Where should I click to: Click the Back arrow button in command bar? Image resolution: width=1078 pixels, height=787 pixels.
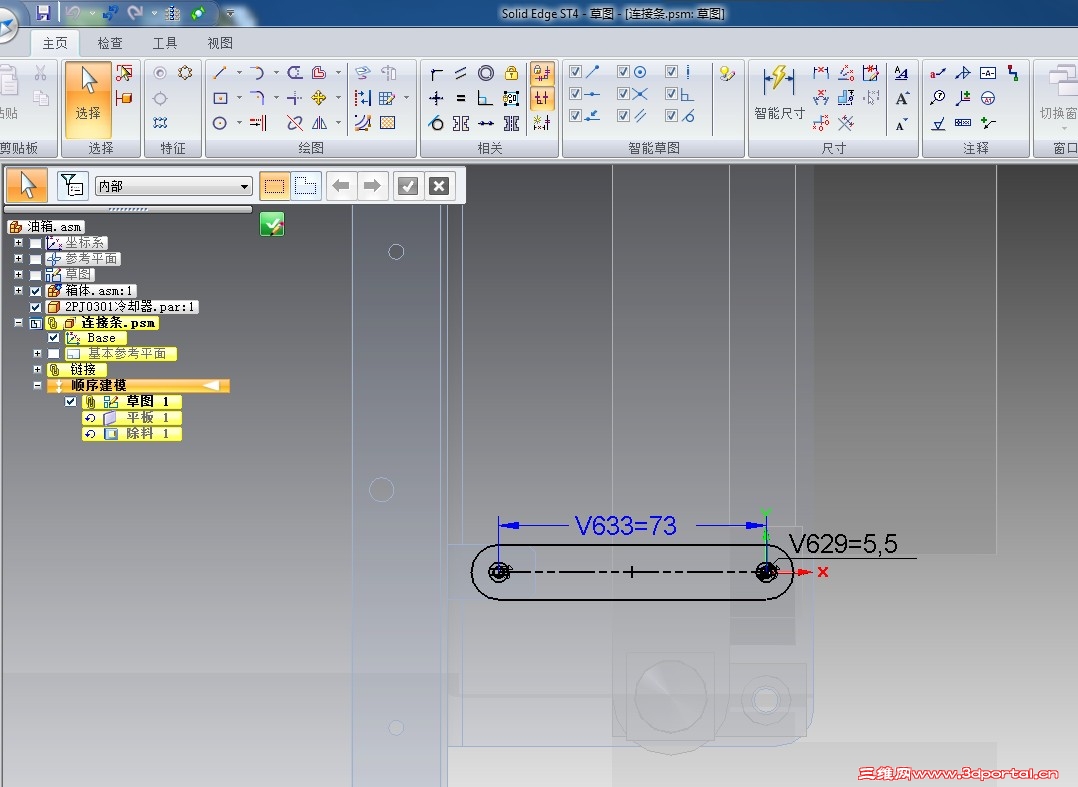(x=341, y=186)
